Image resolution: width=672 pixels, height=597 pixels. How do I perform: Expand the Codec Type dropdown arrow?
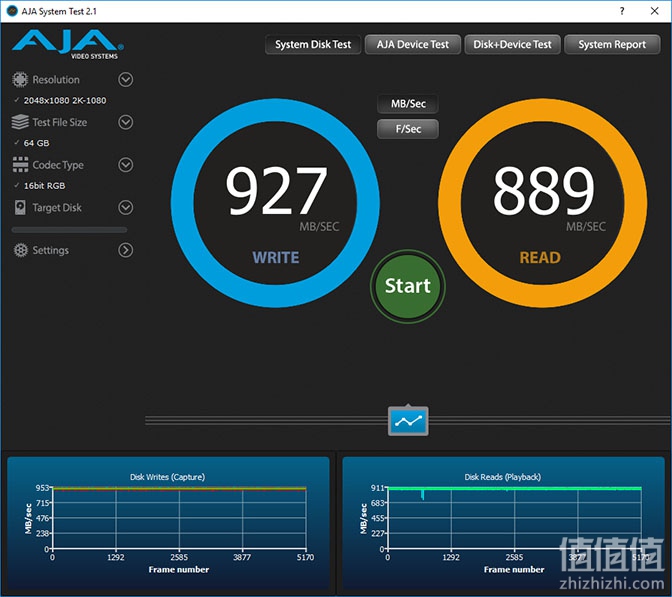coord(126,165)
